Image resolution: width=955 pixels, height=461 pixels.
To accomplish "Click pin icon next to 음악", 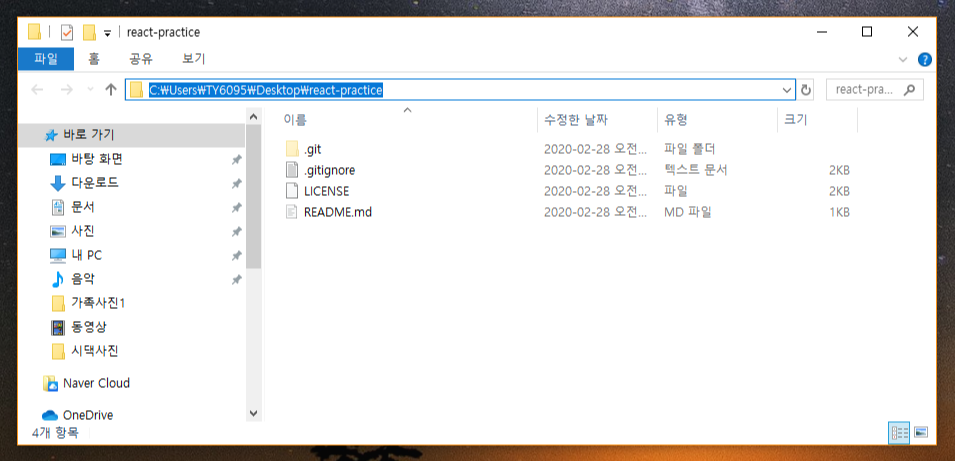I will pos(236,280).
